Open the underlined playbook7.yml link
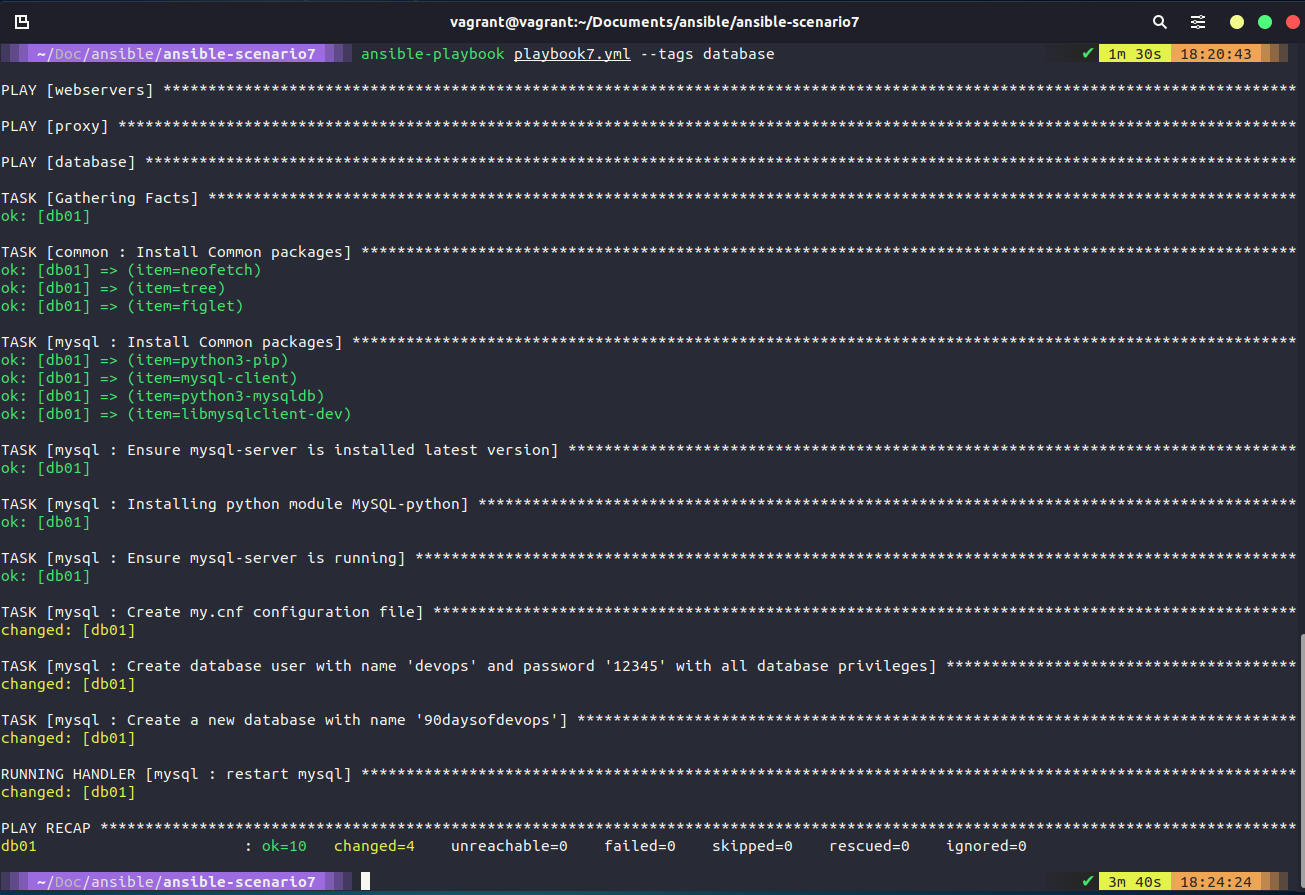The height and width of the screenshot is (895, 1305). coord(571,53)
